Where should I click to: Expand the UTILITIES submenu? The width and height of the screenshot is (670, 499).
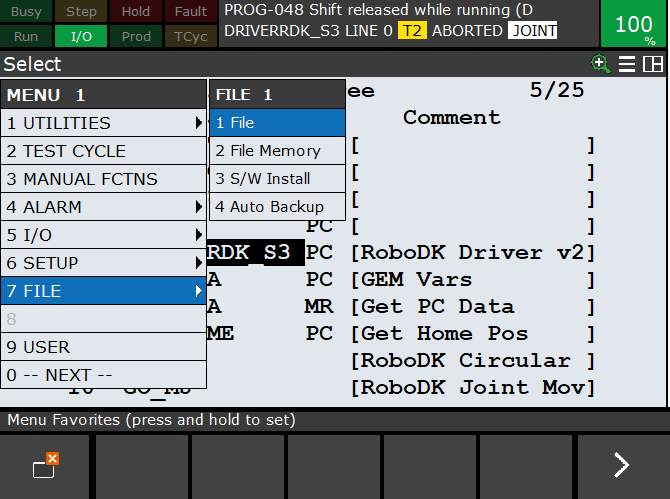[103, 123]
